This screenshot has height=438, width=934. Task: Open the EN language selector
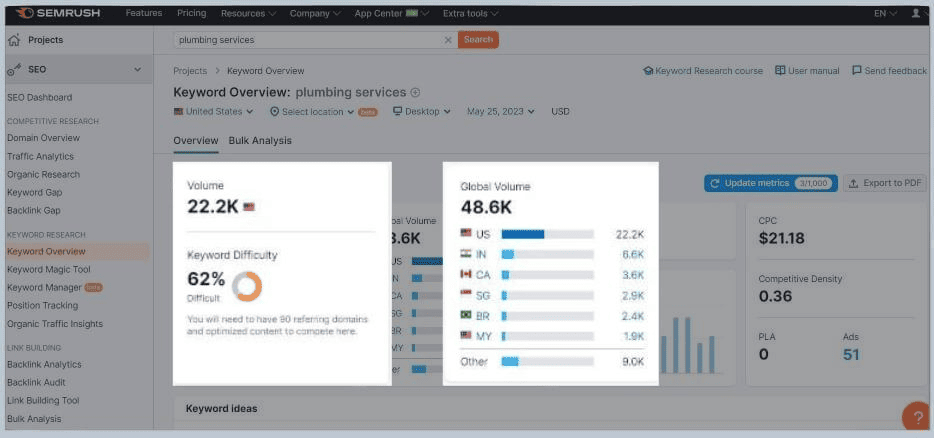[x=885, y=14]
